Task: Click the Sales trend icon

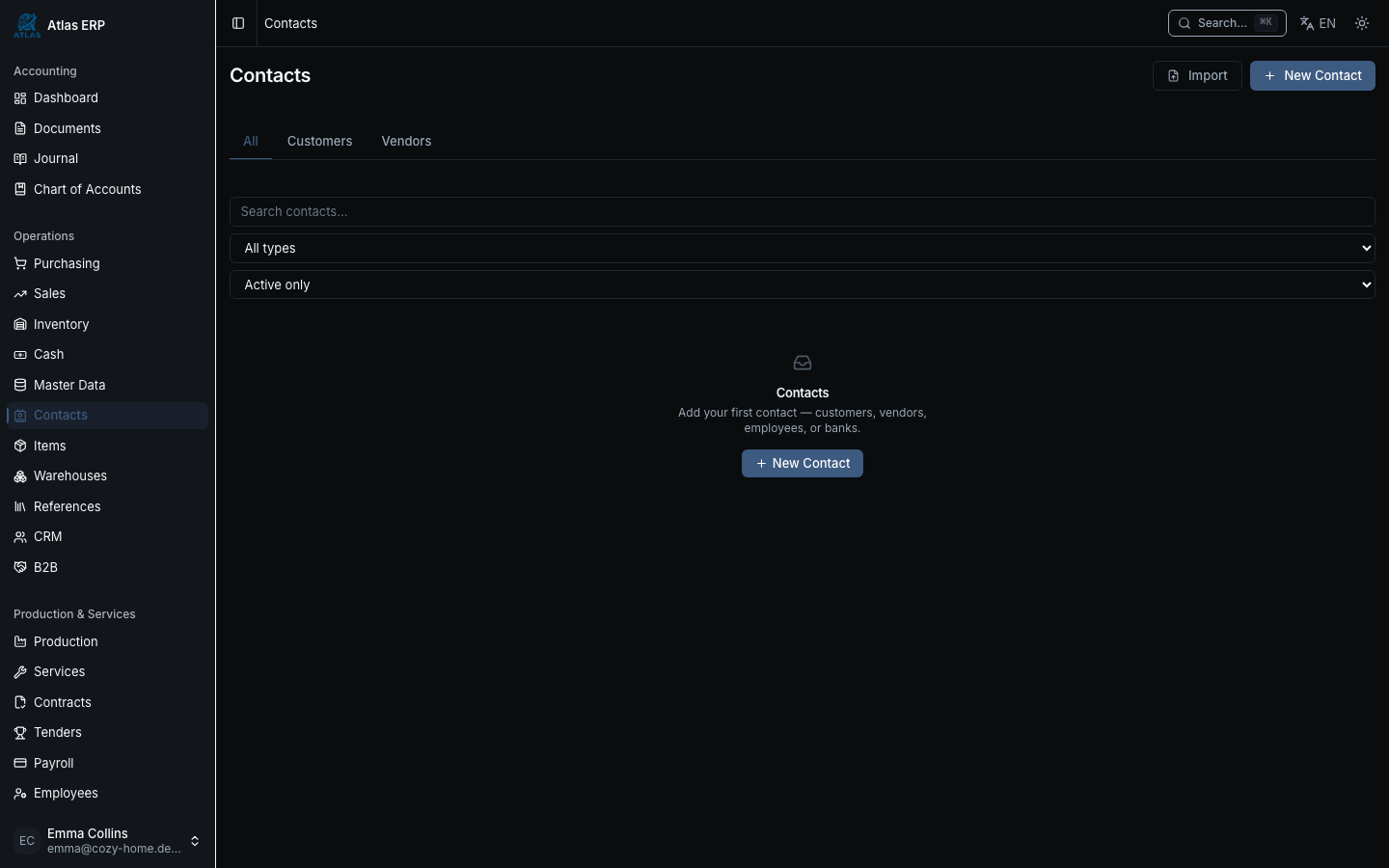Action: 20,294
